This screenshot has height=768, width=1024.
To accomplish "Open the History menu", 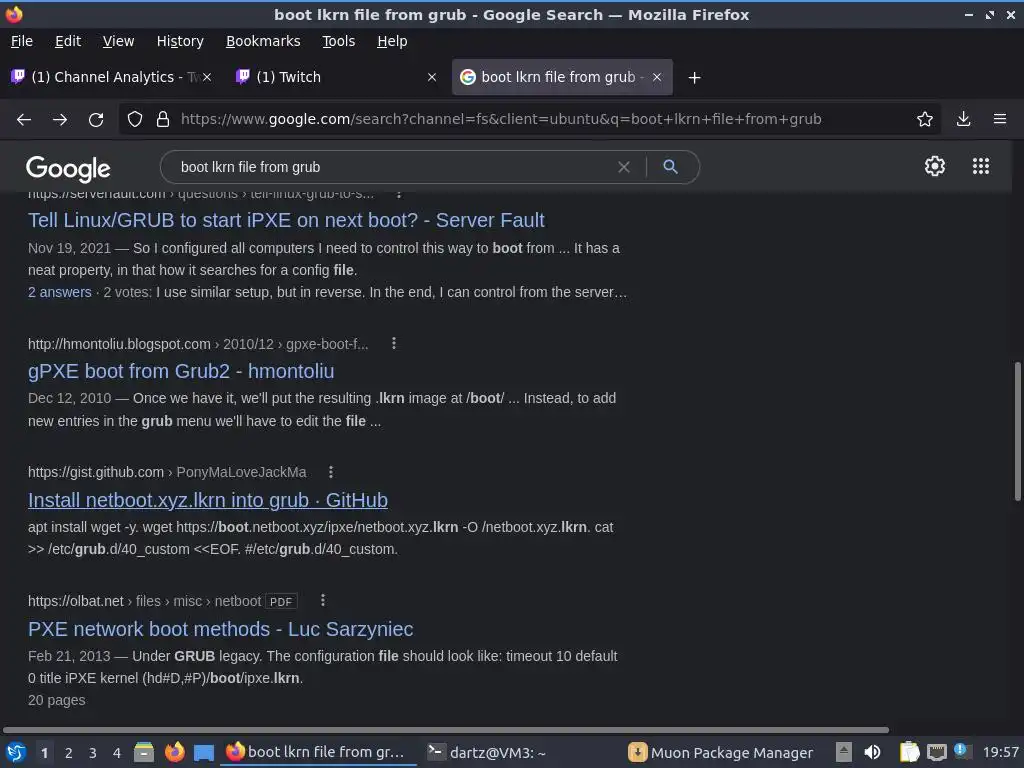I will tap(180, 41).
